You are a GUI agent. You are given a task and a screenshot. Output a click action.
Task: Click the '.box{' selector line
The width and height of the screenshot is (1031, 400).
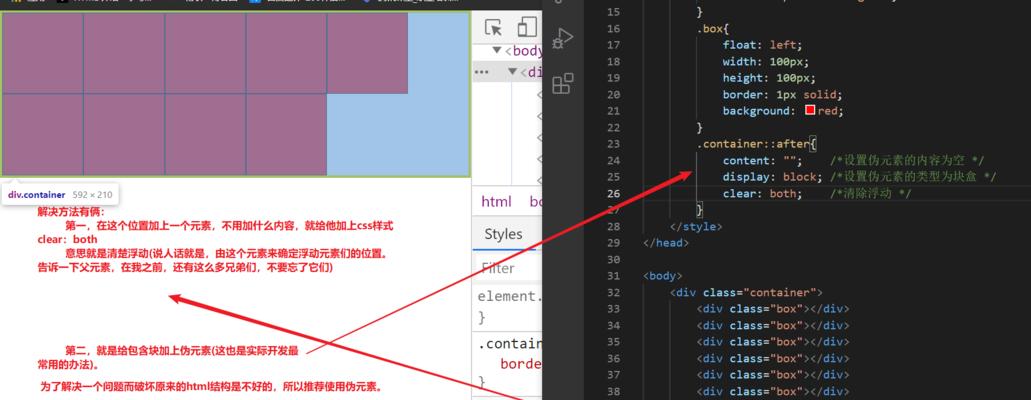(713, 28)
